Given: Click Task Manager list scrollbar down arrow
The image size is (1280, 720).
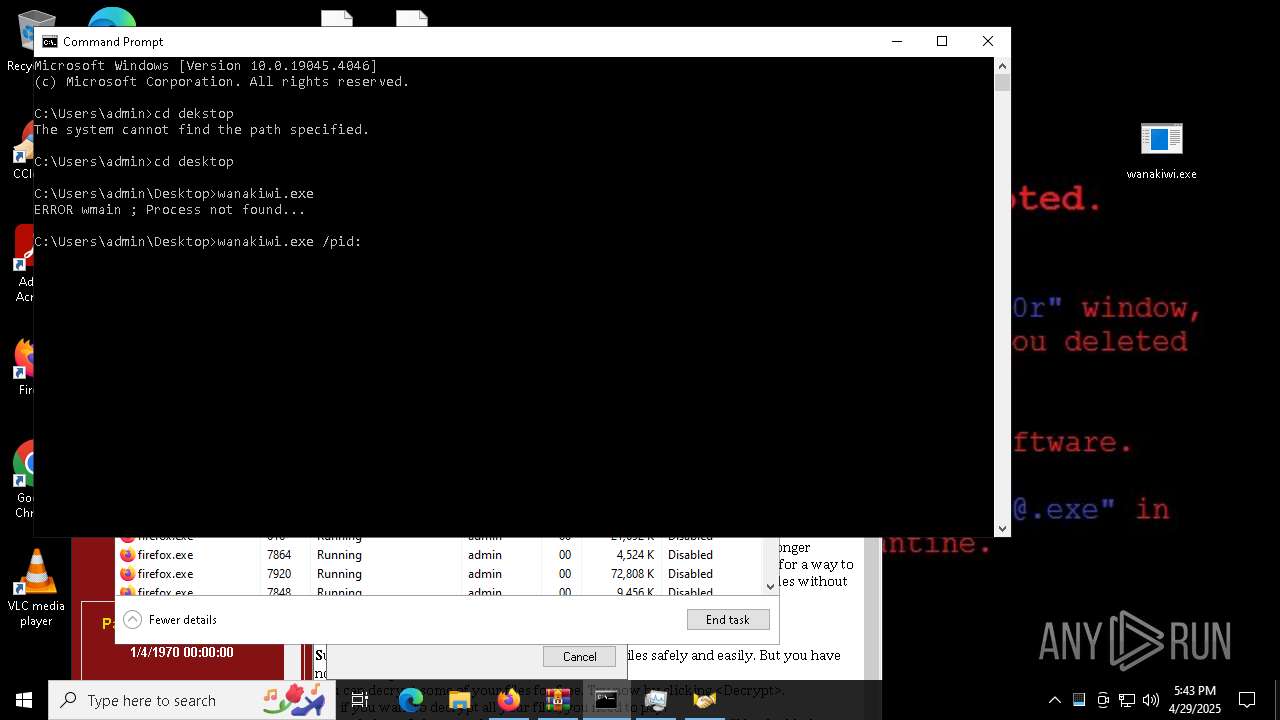Looking at the screenshot, I should click(770, 587).
